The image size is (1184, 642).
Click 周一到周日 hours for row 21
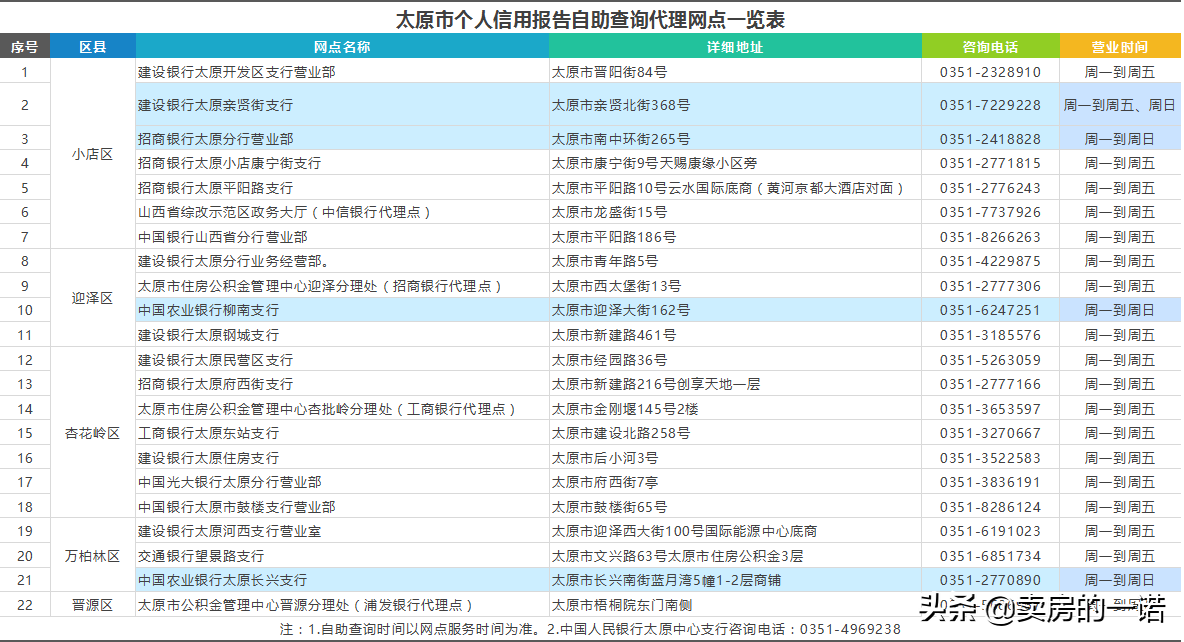(1118, 579)
